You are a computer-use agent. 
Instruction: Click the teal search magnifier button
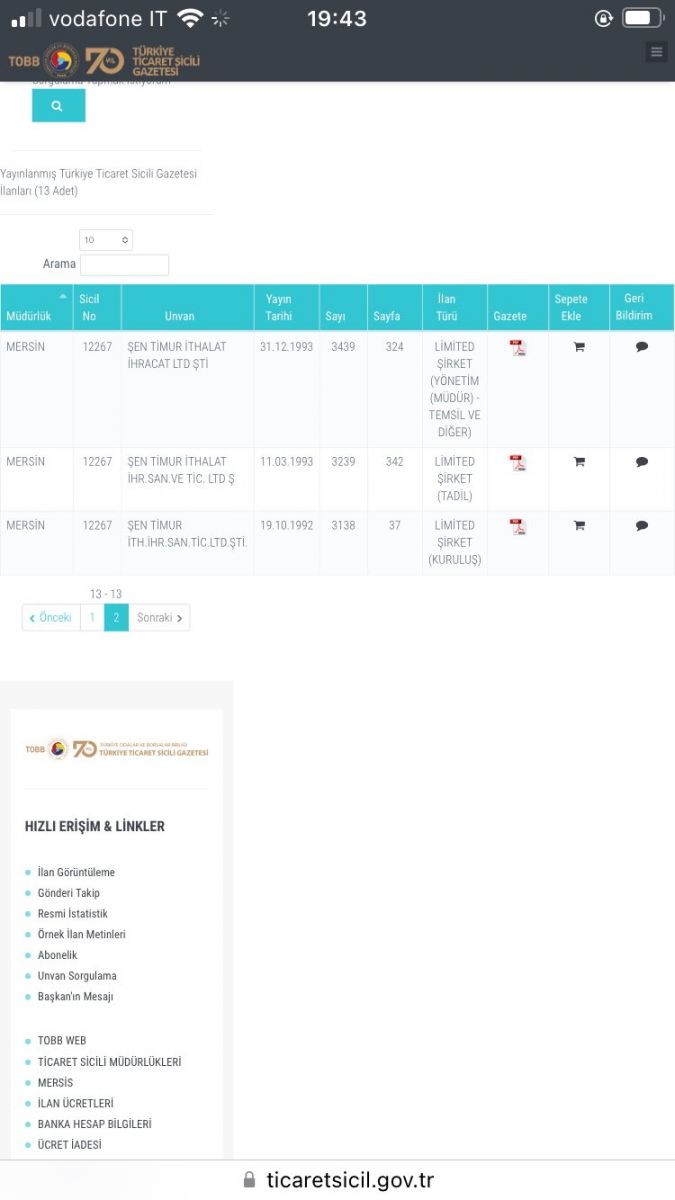(x=58, y=105)
